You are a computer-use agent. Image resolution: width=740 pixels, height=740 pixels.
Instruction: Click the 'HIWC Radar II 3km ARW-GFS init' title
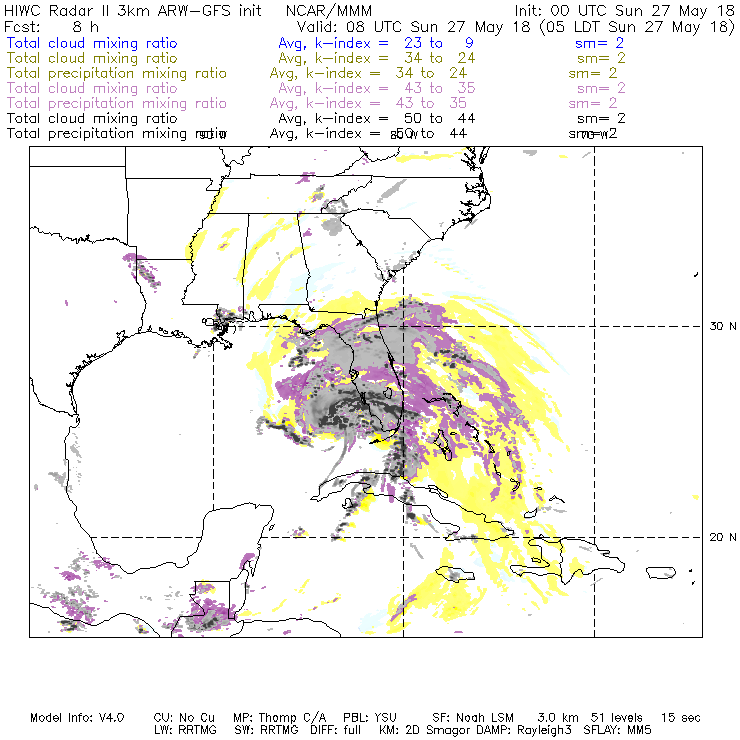click(133, 11)
